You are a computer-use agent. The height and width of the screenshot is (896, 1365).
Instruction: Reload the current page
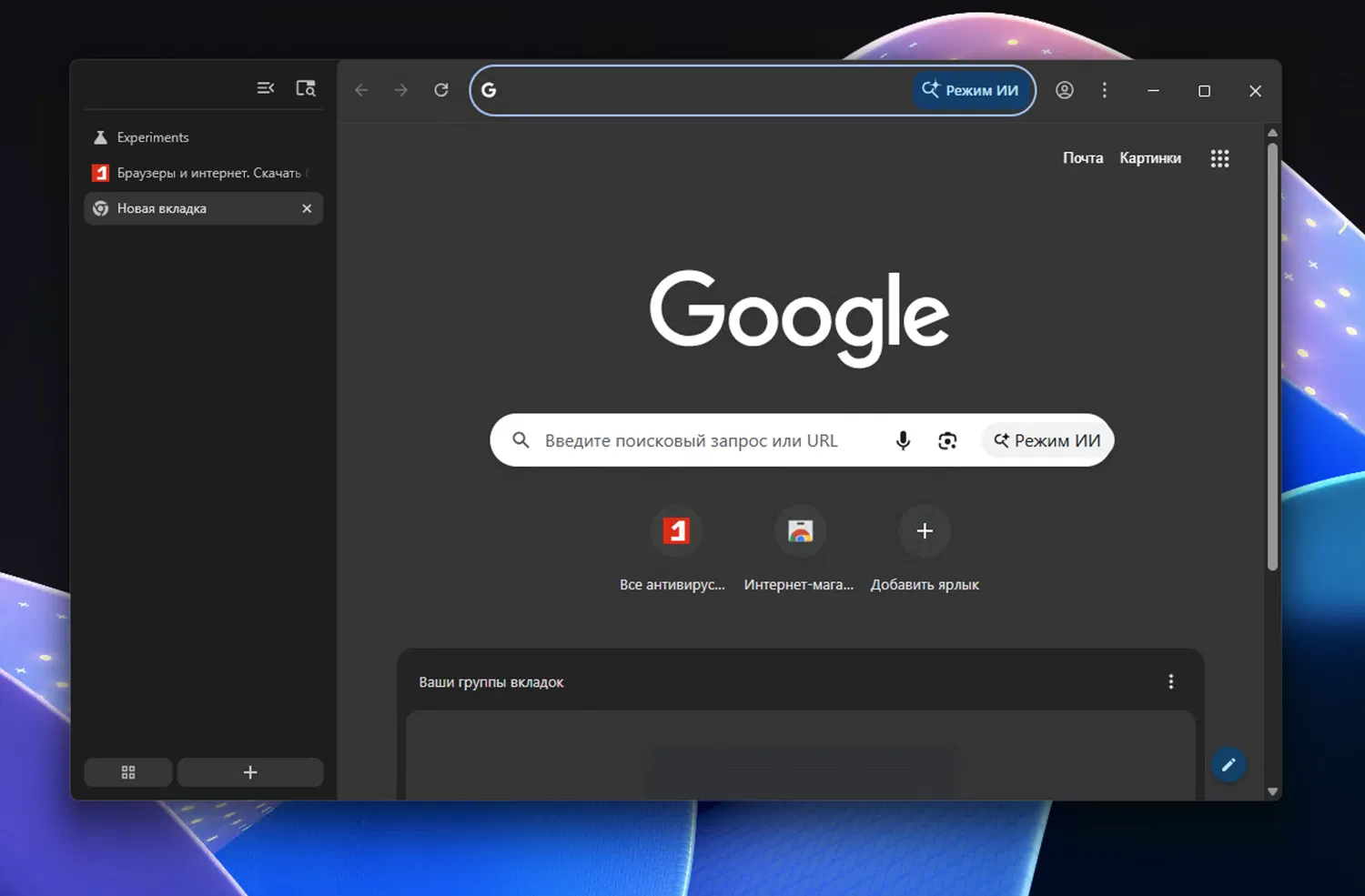441,90
